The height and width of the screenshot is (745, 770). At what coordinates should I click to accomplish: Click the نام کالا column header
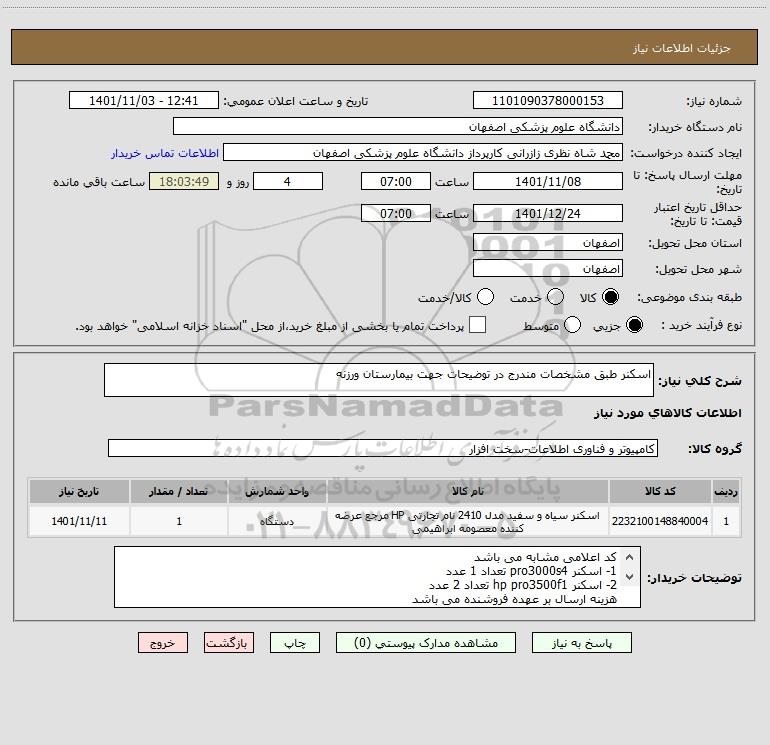[468, 491]
